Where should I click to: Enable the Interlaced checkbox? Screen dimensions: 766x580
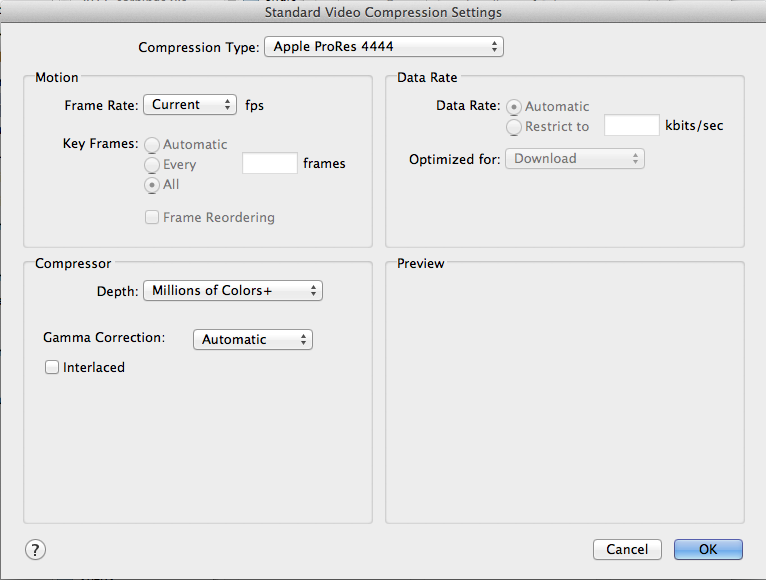[52, 368]
